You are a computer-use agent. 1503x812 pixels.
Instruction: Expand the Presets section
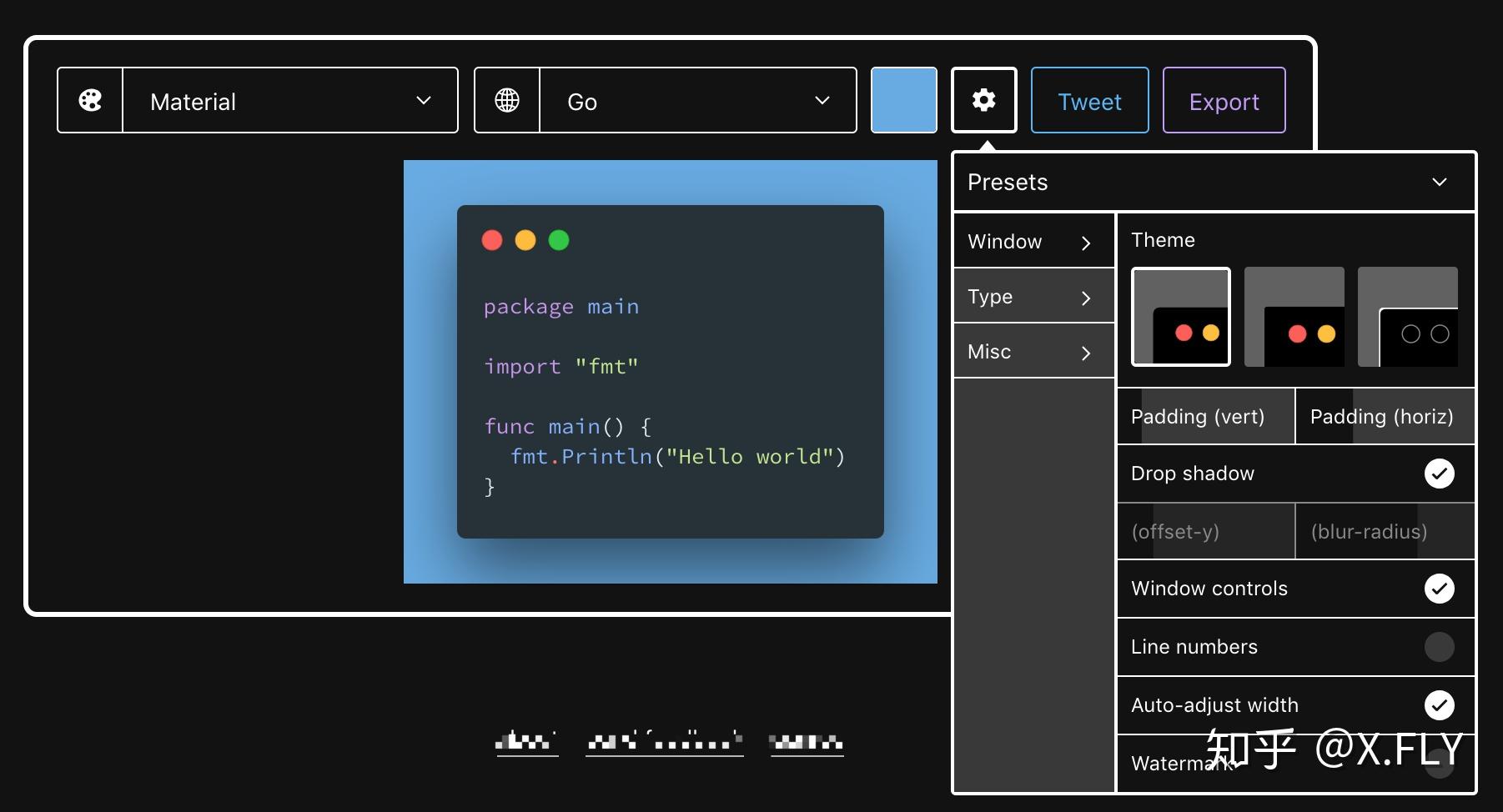click(x=1214, y=182)
